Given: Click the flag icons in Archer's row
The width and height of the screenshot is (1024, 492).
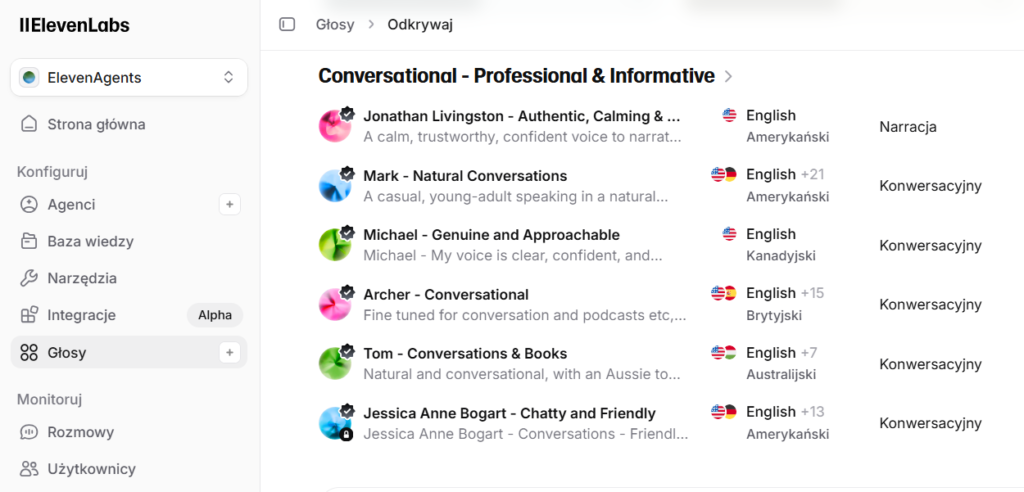Looking at the screenshot, I should coord(724,293).
